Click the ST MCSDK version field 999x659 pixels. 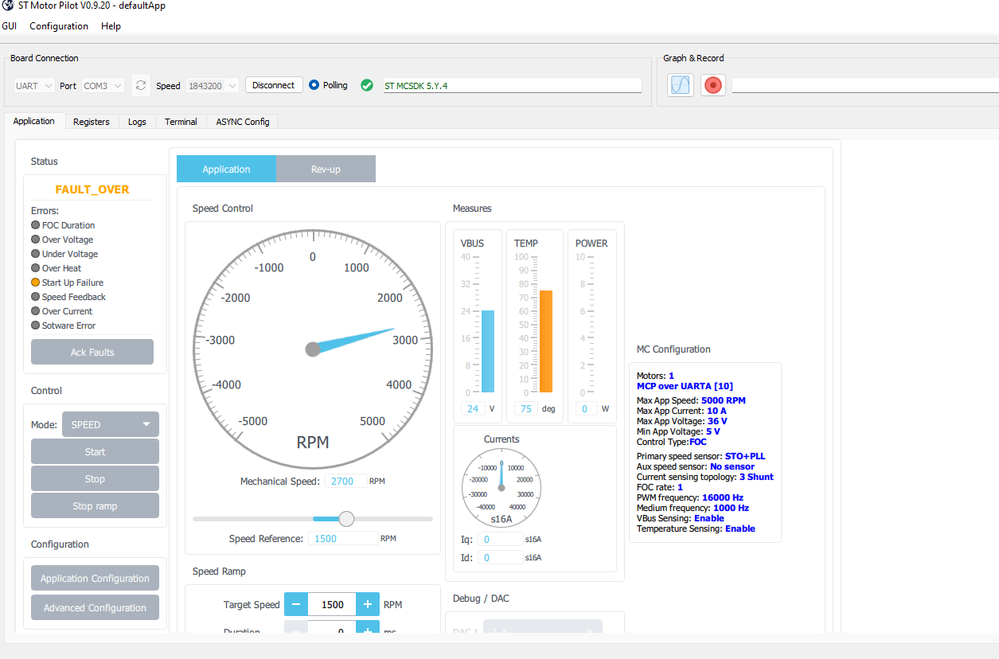click(512, 85)
